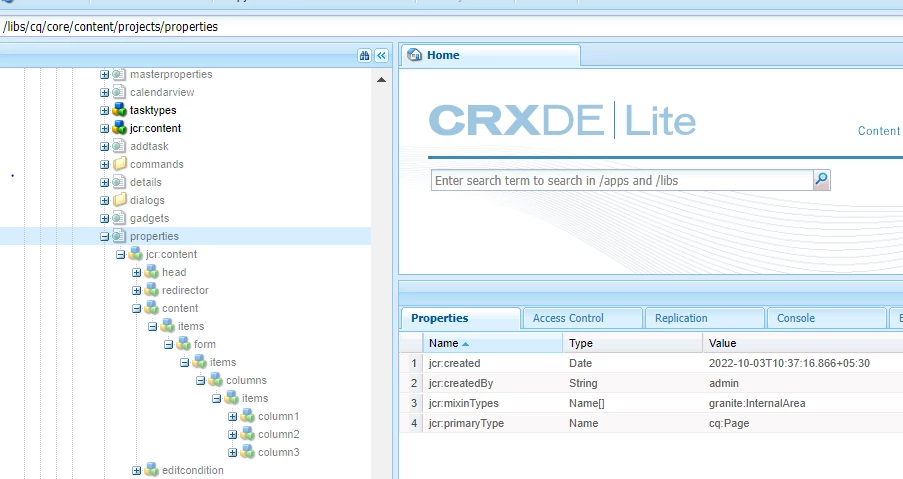Click the dialogs folder icon
This screenshot has height=479, width=903.
pyautogui.click(x=119, y=200)
